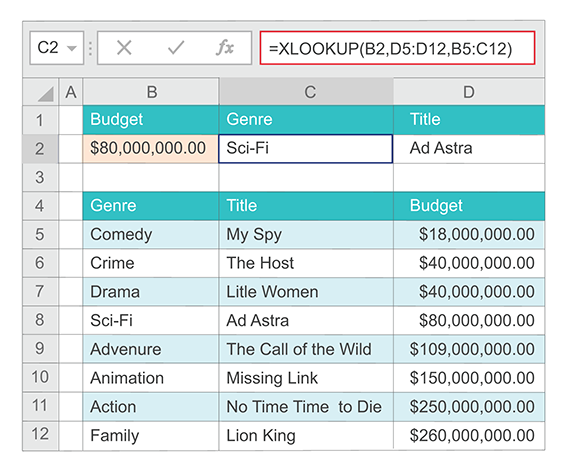Select The Call of the Wild cell
Image resolution: width=567 pixels, height=471 pixels.
pyautogui.click(x=306, y=349)
